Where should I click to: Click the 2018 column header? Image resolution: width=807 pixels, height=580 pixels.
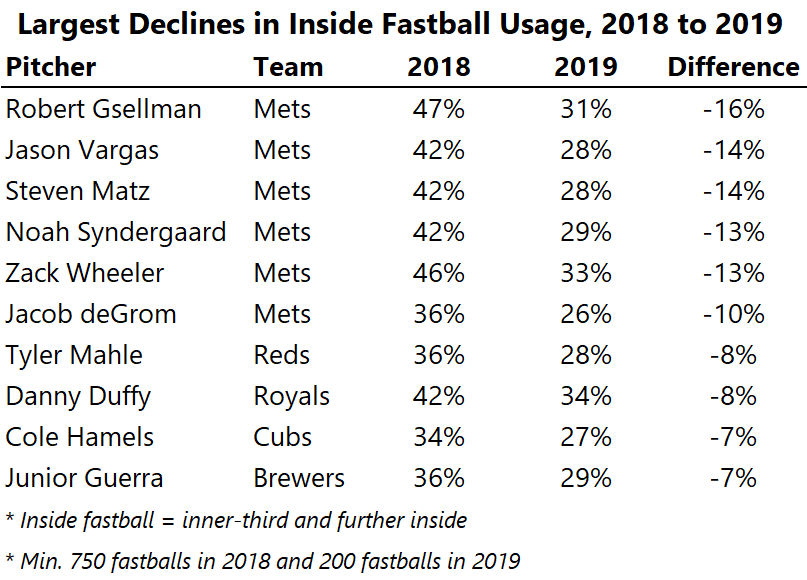click(x=438, y=67)
